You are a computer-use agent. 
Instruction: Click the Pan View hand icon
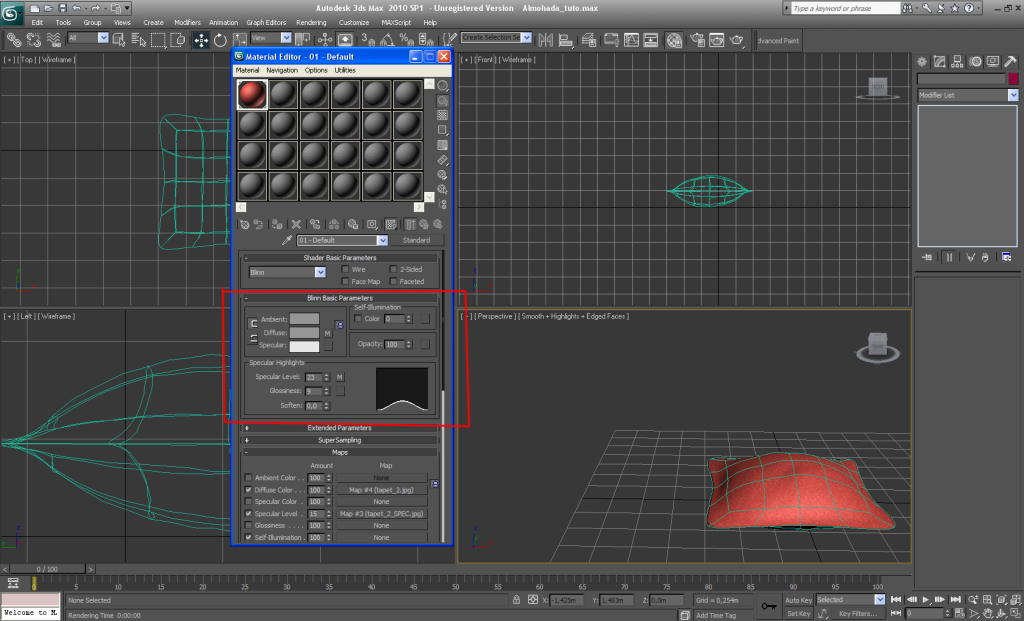(x=987, y=614)
